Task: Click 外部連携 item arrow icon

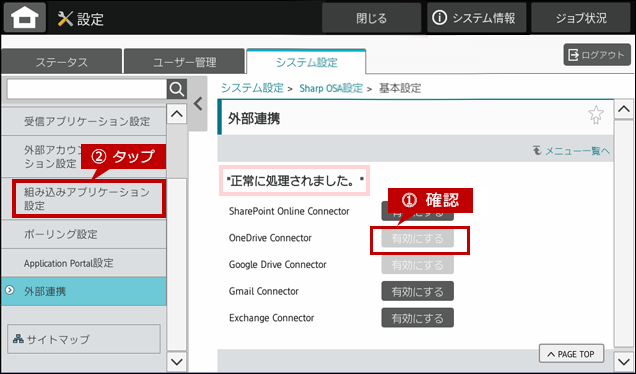Action: point(10,290)
